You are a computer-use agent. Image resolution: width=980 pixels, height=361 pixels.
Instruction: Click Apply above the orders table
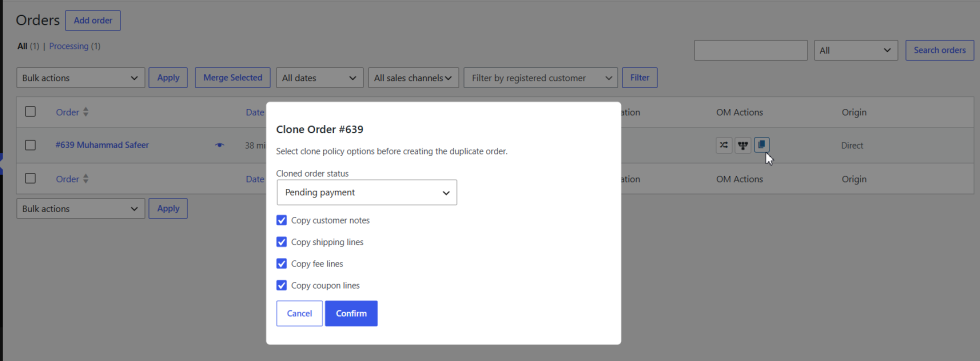pos(168,78)
